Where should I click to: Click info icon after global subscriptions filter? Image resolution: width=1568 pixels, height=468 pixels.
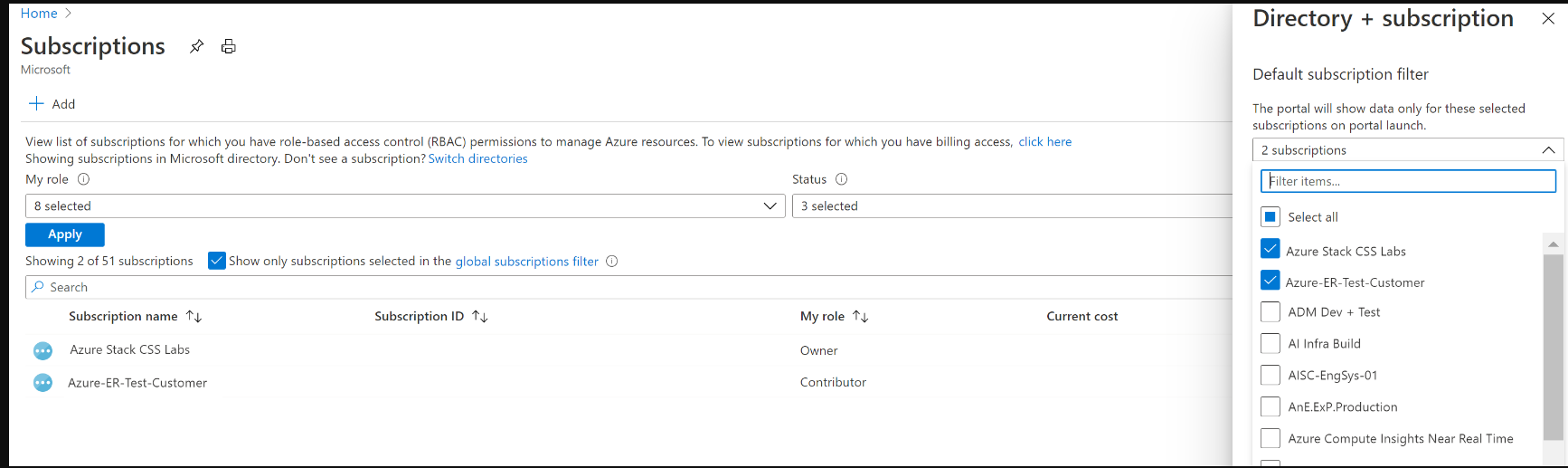tap(612, 261)
